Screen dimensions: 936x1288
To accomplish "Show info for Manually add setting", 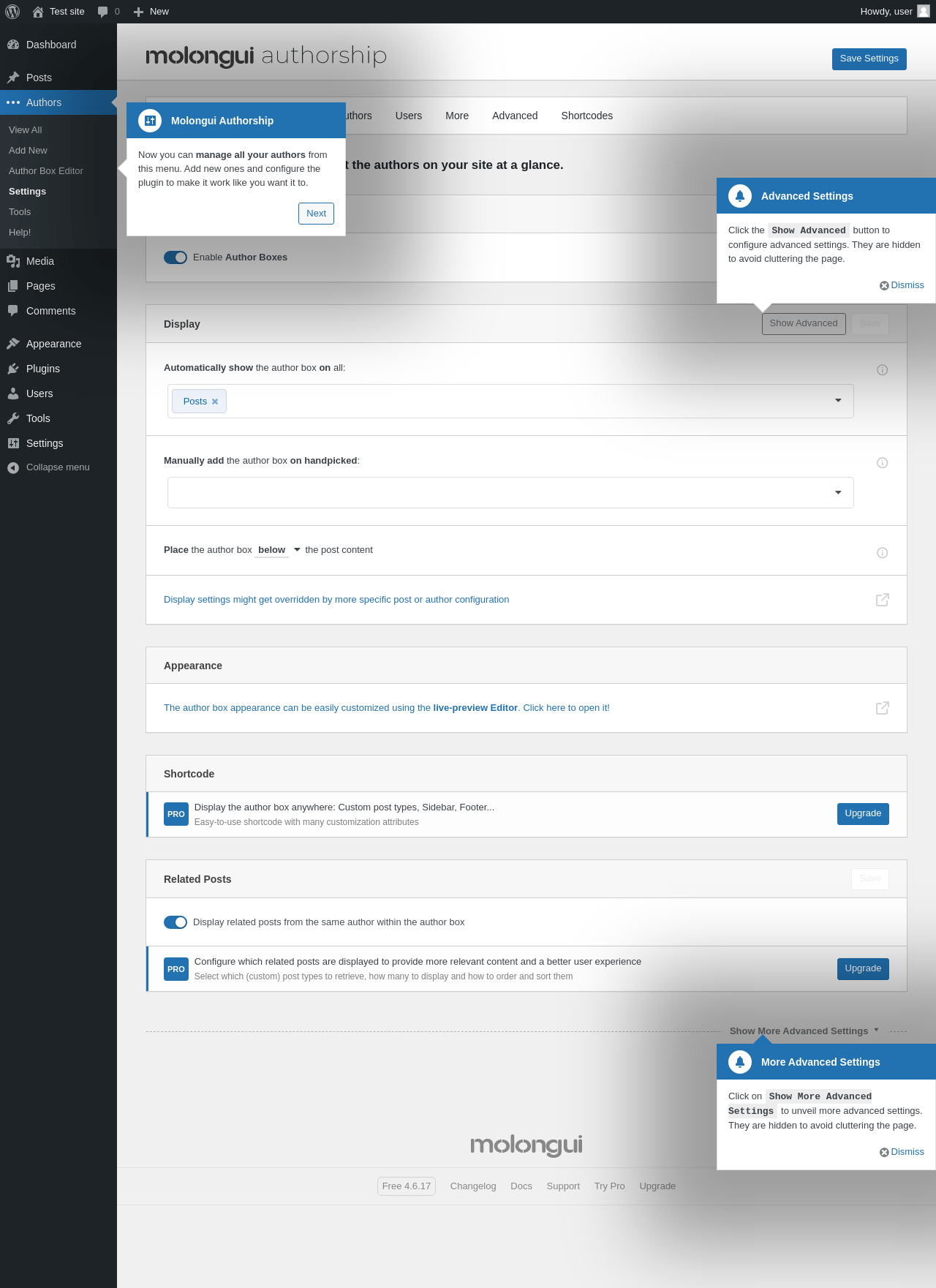I will [x=883, y=463].
